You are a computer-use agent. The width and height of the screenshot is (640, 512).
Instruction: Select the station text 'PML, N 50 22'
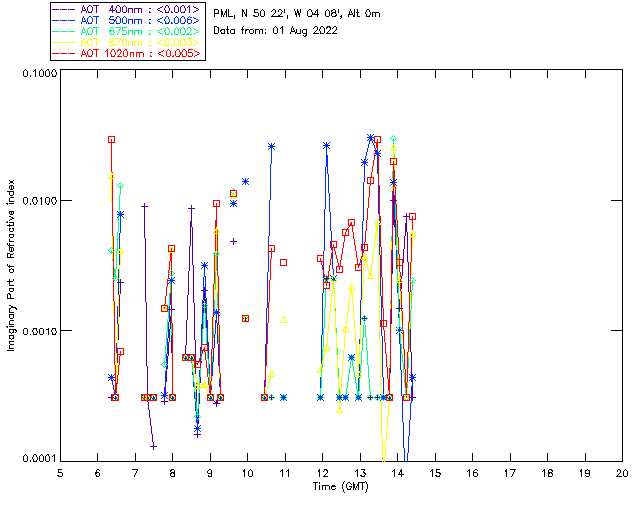pos(249,14)
